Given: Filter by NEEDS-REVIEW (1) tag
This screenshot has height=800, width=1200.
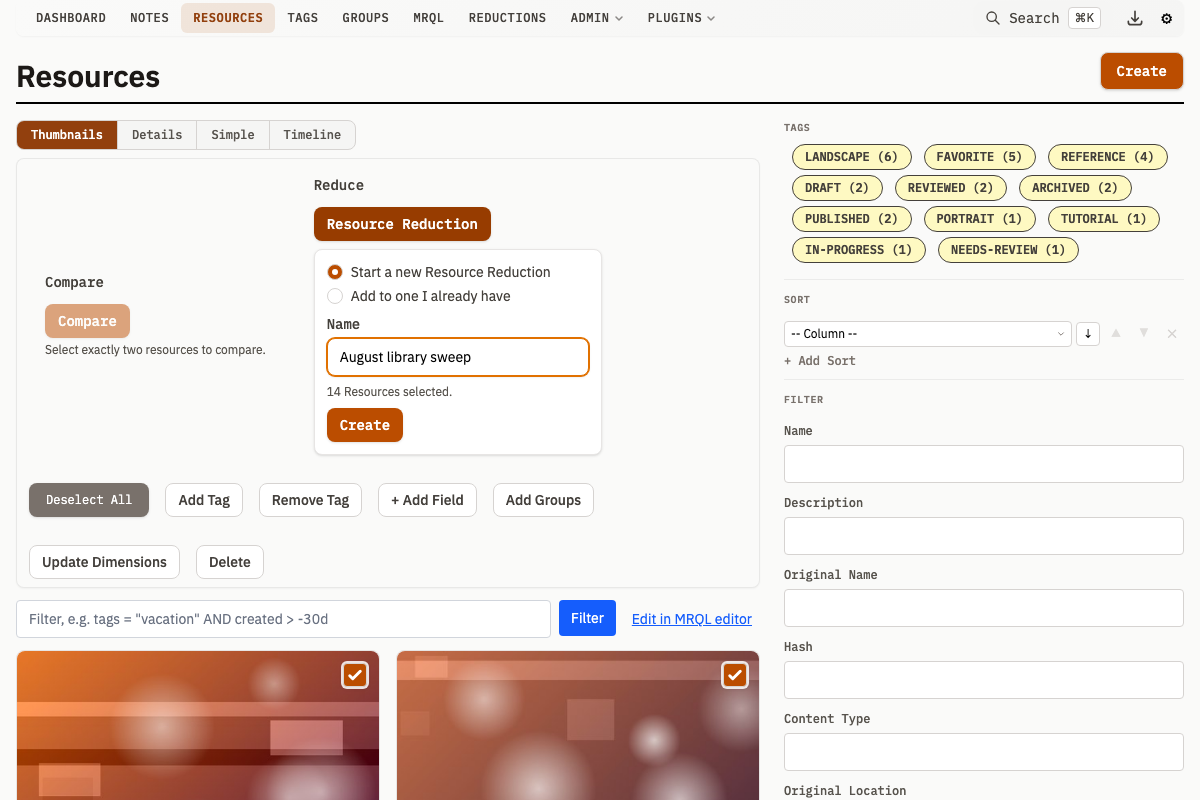Looking at the screenshot, I should (x=1008, y=250).
